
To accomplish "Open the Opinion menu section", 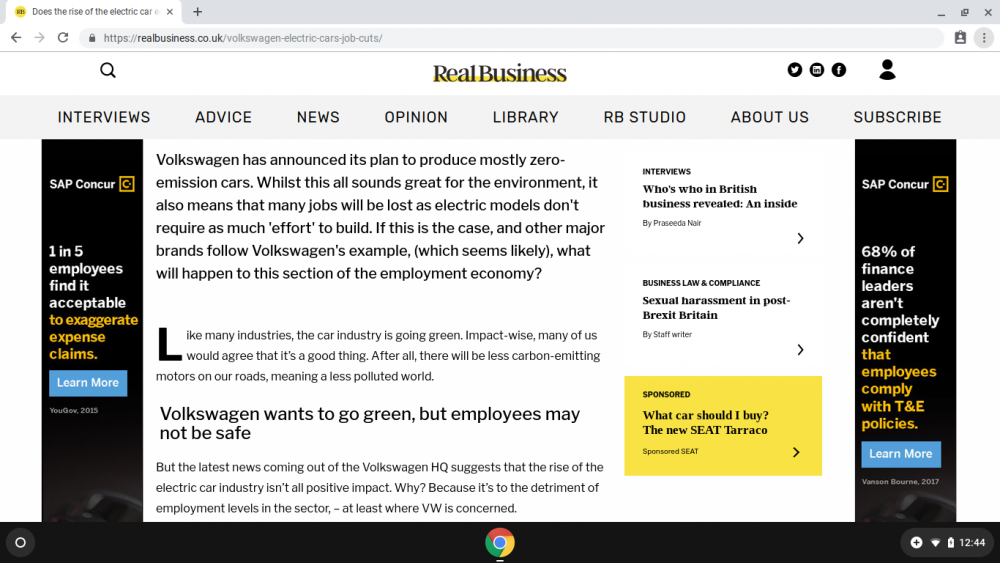I will pos(416,117).
